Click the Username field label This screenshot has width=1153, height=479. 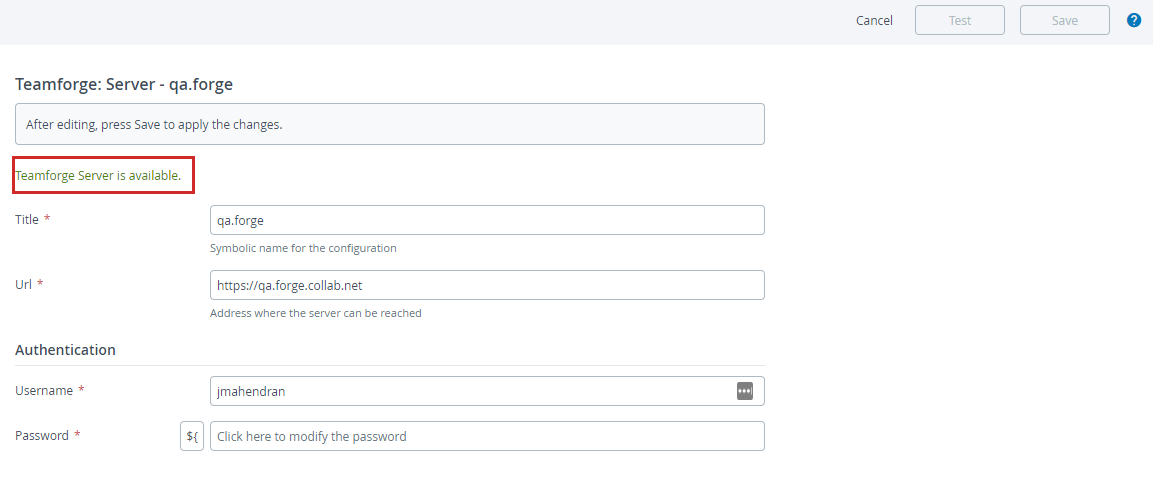coord(44,390)
